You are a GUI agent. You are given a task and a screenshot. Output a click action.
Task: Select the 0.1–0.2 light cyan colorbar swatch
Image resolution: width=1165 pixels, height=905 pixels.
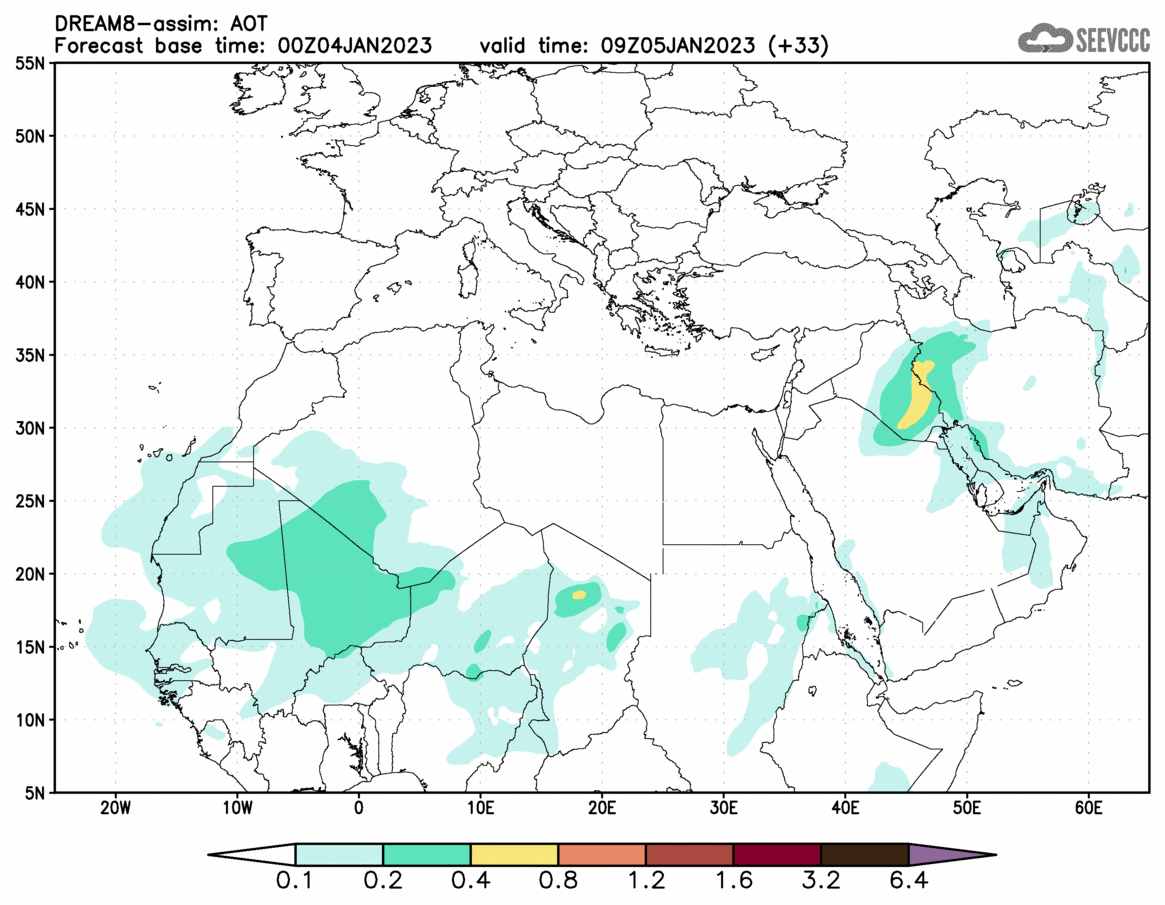339,854
